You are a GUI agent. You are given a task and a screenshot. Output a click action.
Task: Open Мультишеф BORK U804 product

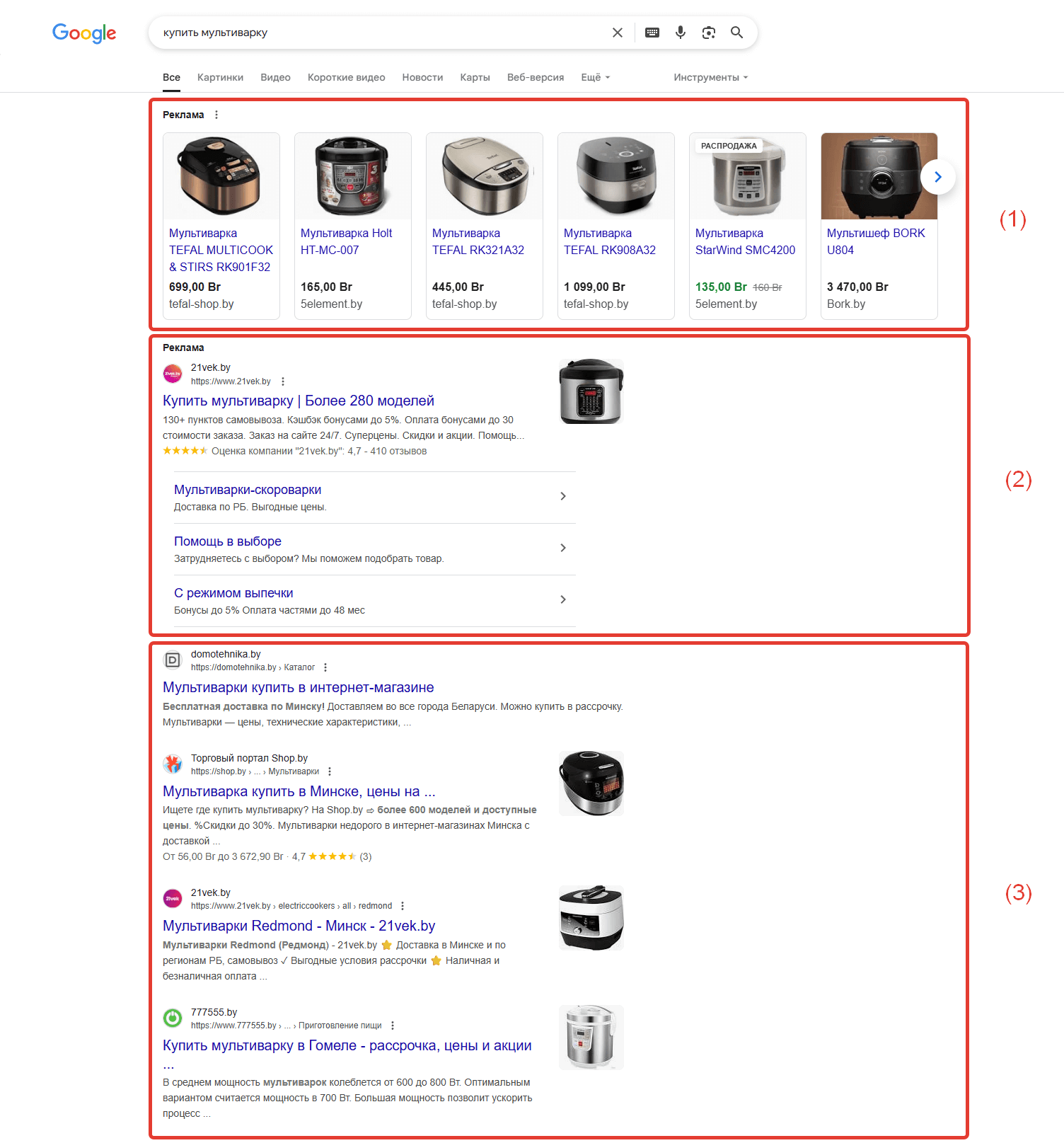876,241
